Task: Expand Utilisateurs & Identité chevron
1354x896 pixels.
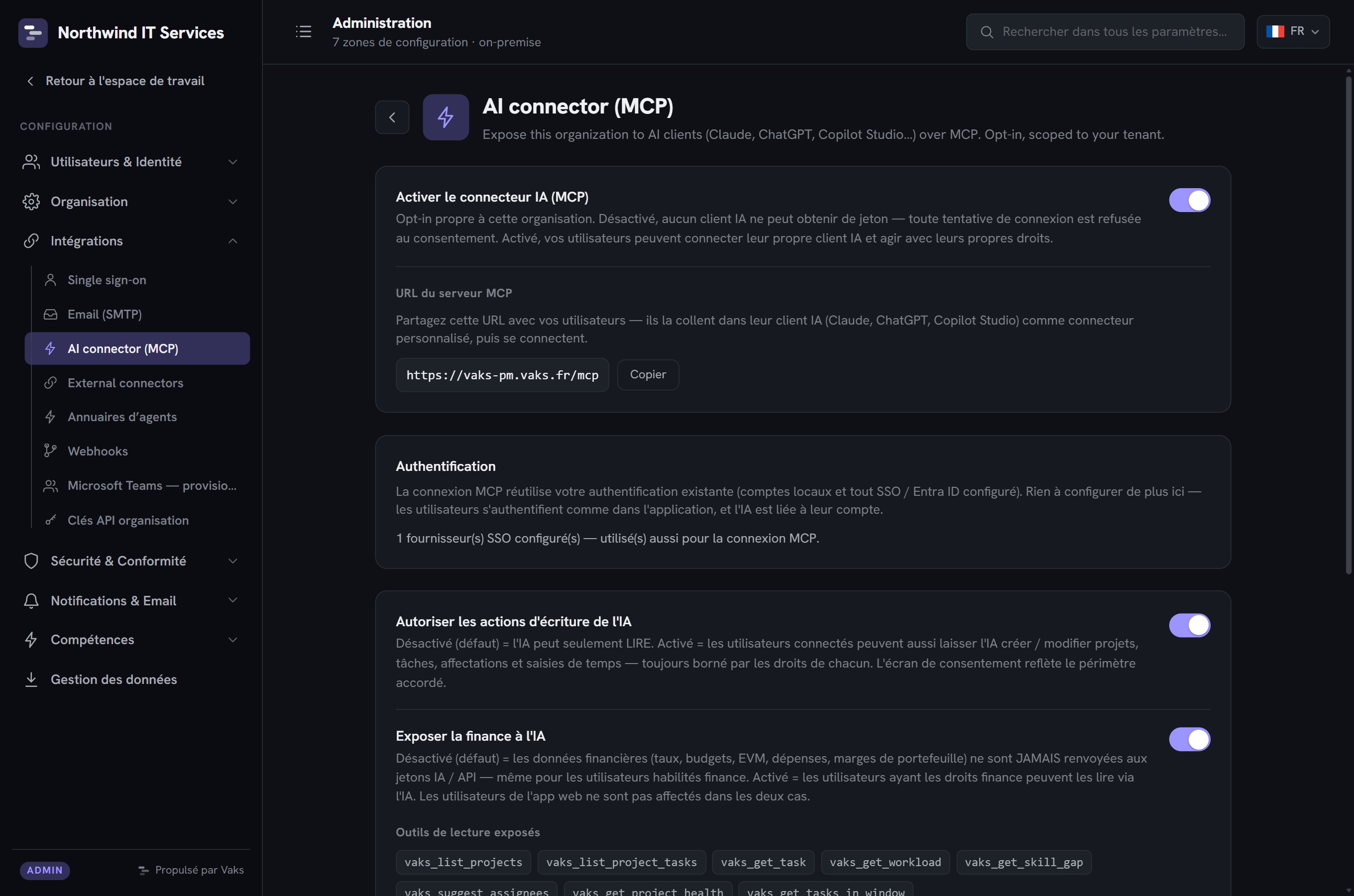Action: [x=232, y=162]
